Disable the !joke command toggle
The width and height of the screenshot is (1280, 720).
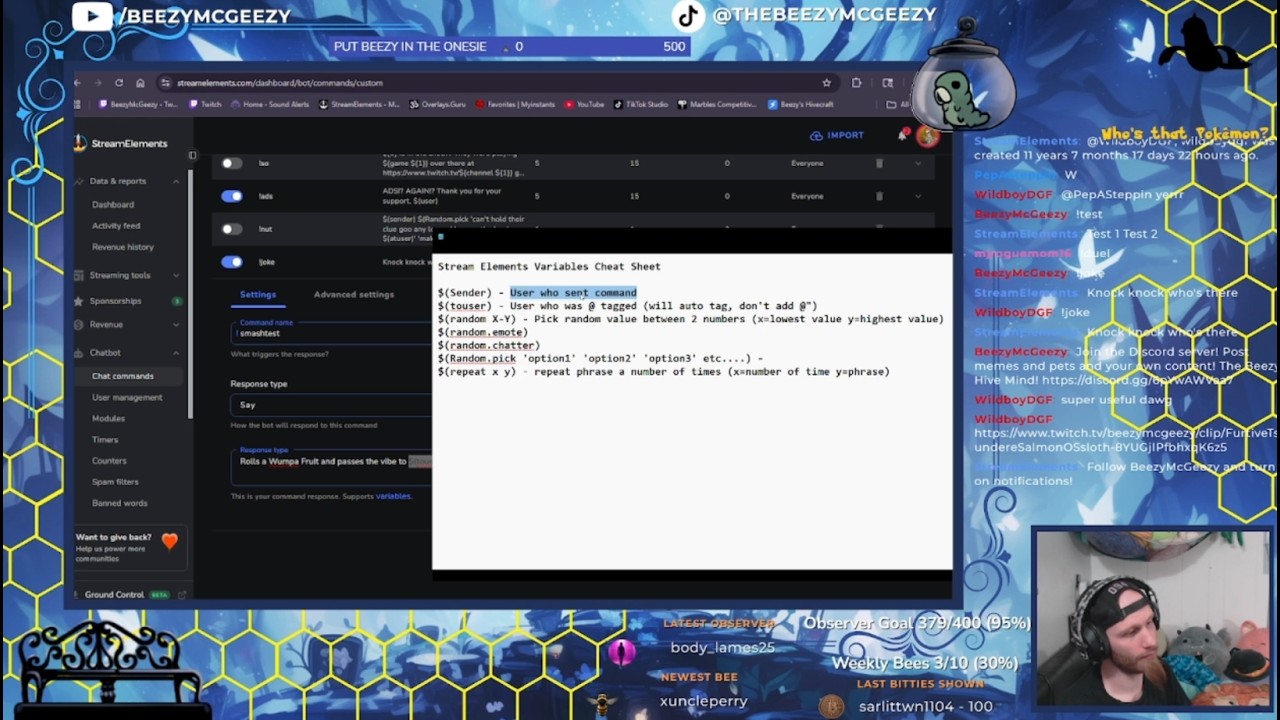(232, 262)
